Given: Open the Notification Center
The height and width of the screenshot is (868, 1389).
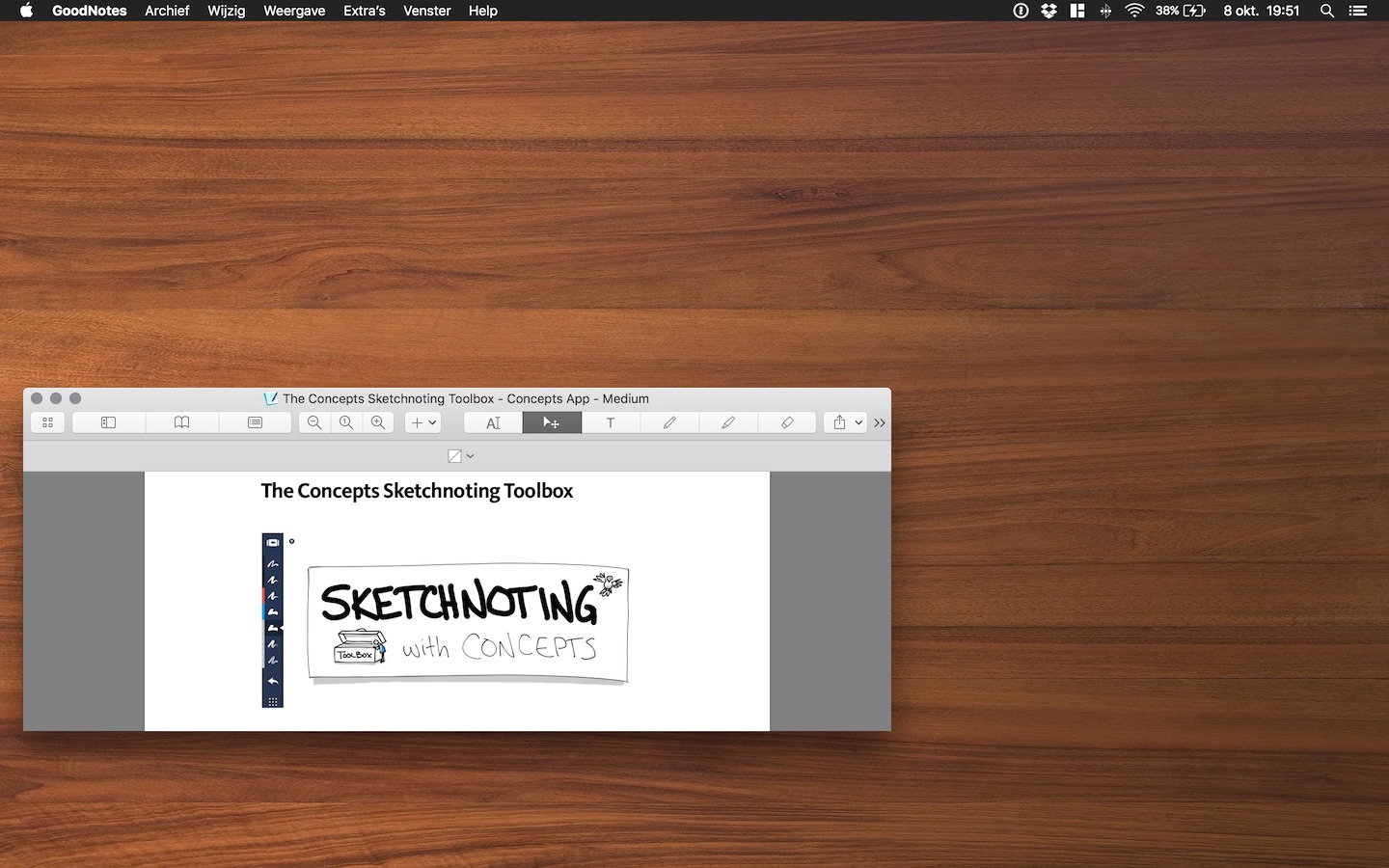Looking at the screenshot, I should [1358, 11].
